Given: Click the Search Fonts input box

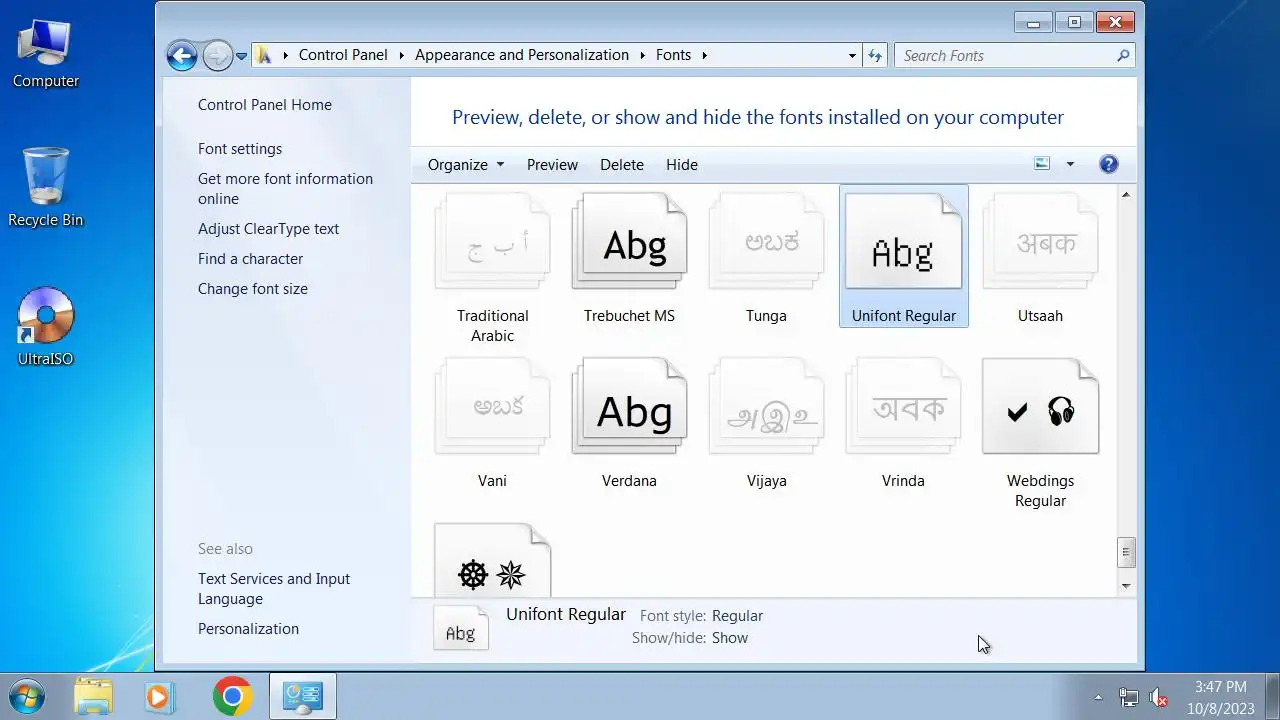Looking at the screenshot, I should click(1004, 56).
